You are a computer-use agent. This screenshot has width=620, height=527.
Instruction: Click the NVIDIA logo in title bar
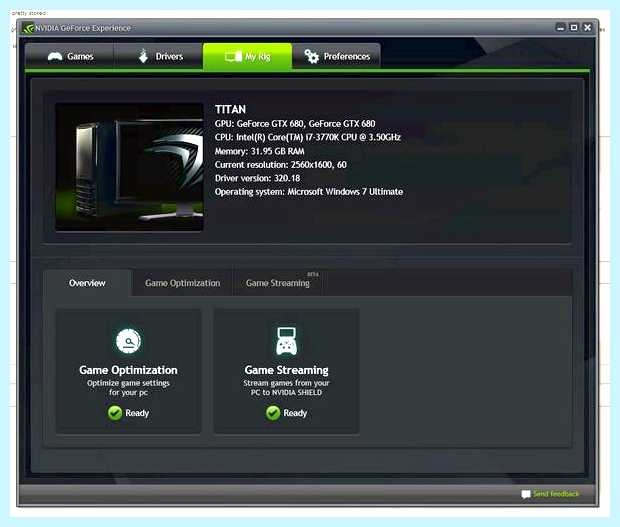(x=28, y=28)
